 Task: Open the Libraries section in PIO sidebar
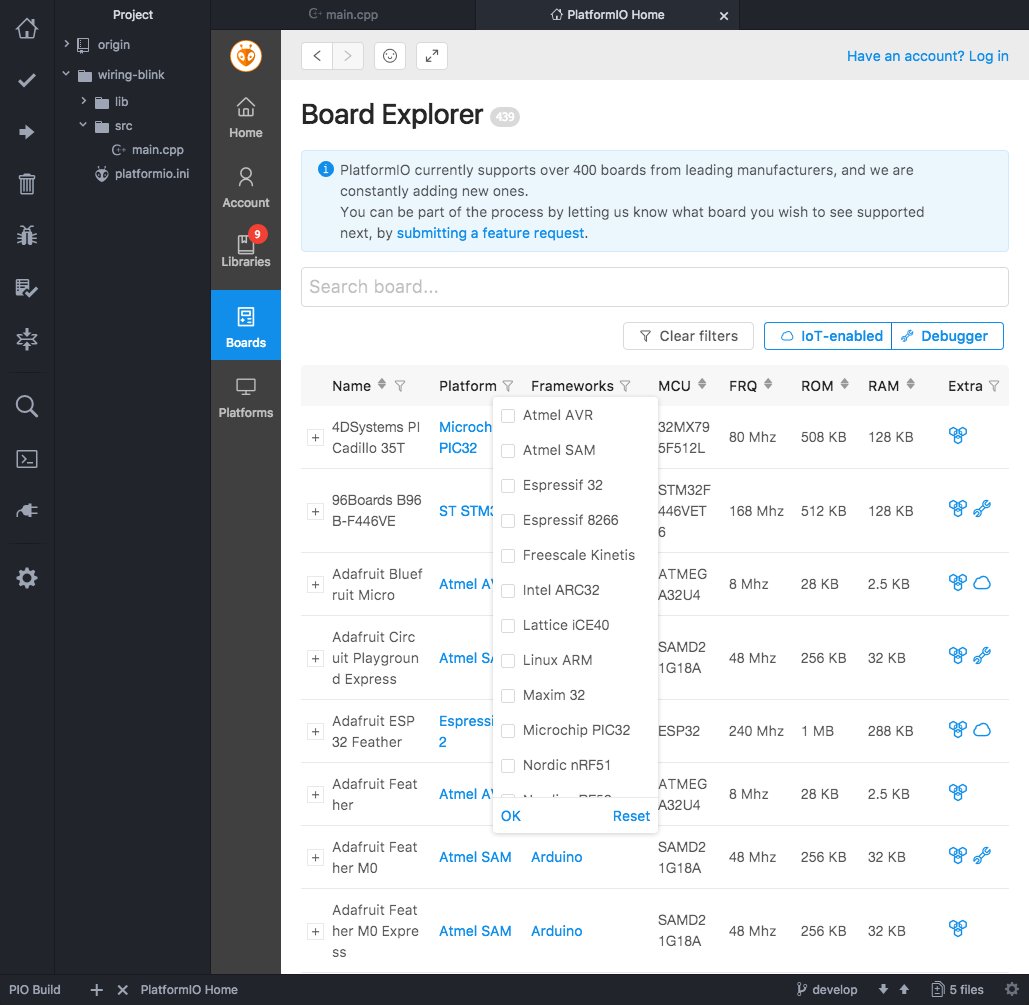[x=246, y=251]
